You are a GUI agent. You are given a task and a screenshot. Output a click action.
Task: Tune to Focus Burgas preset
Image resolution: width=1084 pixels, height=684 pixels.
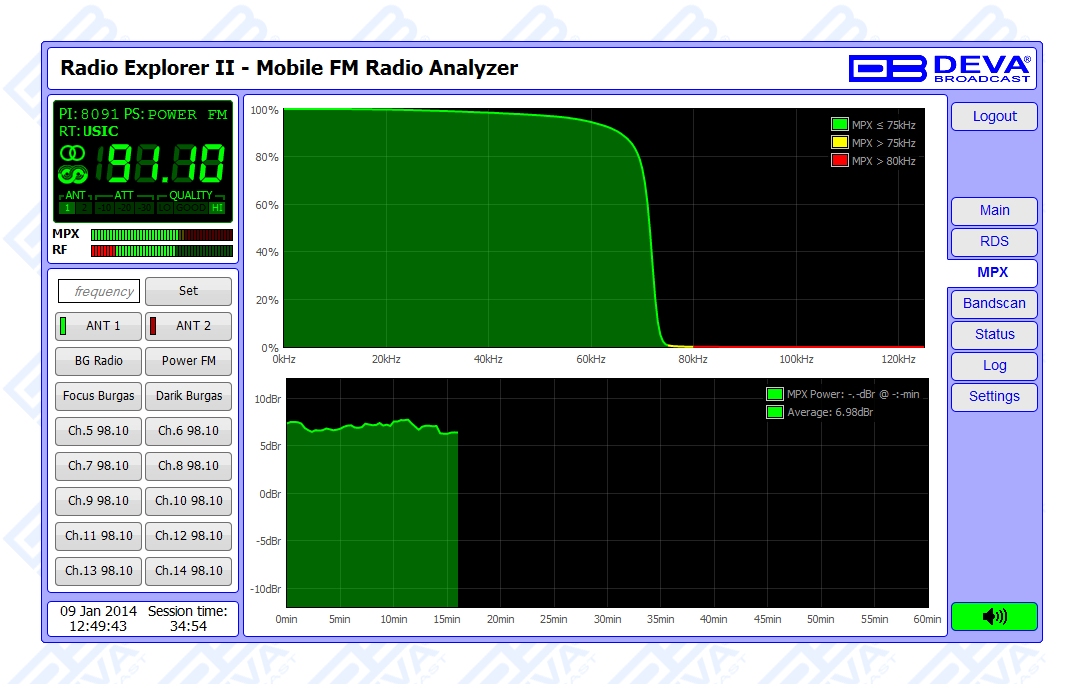[x=98, y=396]
